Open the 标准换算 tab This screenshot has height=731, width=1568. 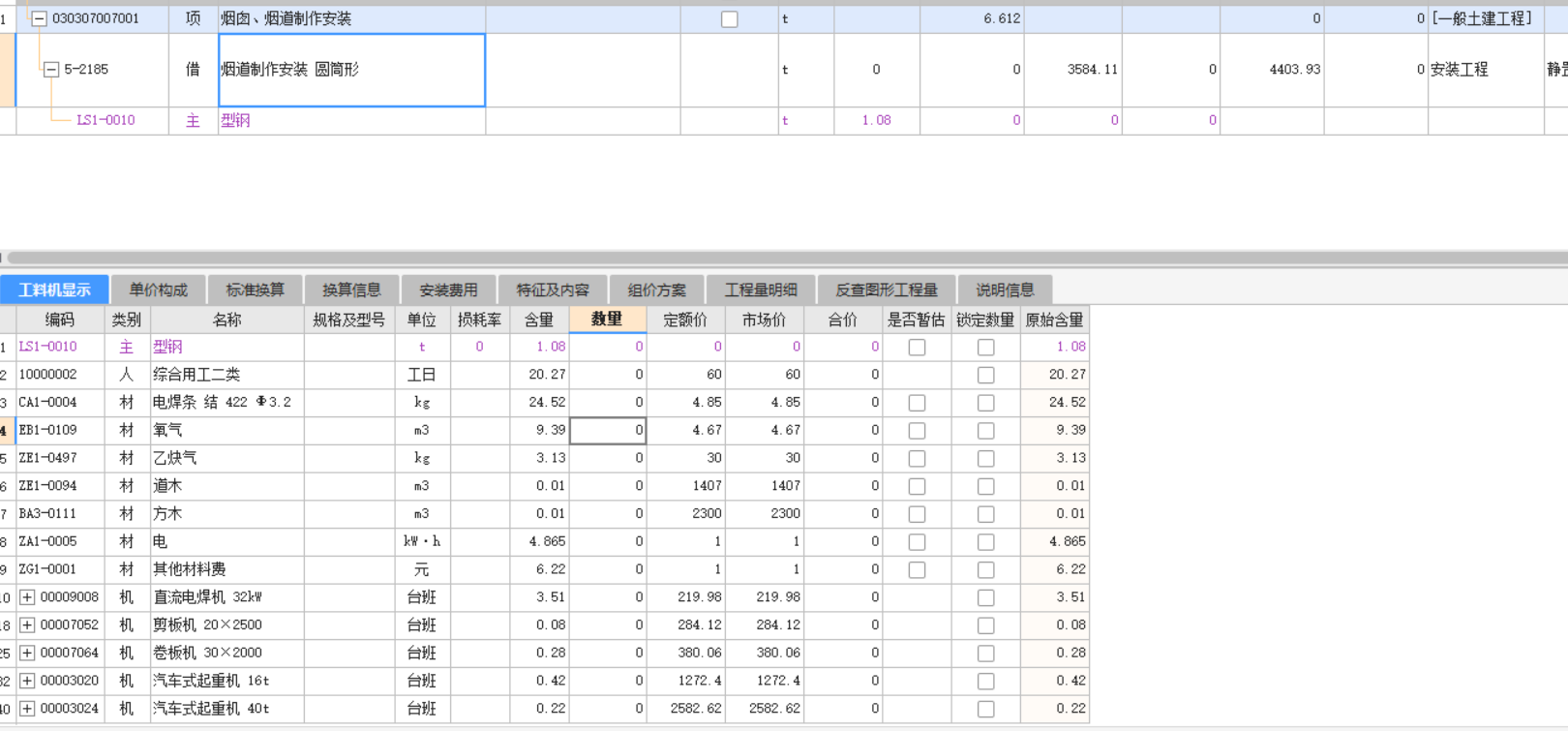tap(256, 289)
